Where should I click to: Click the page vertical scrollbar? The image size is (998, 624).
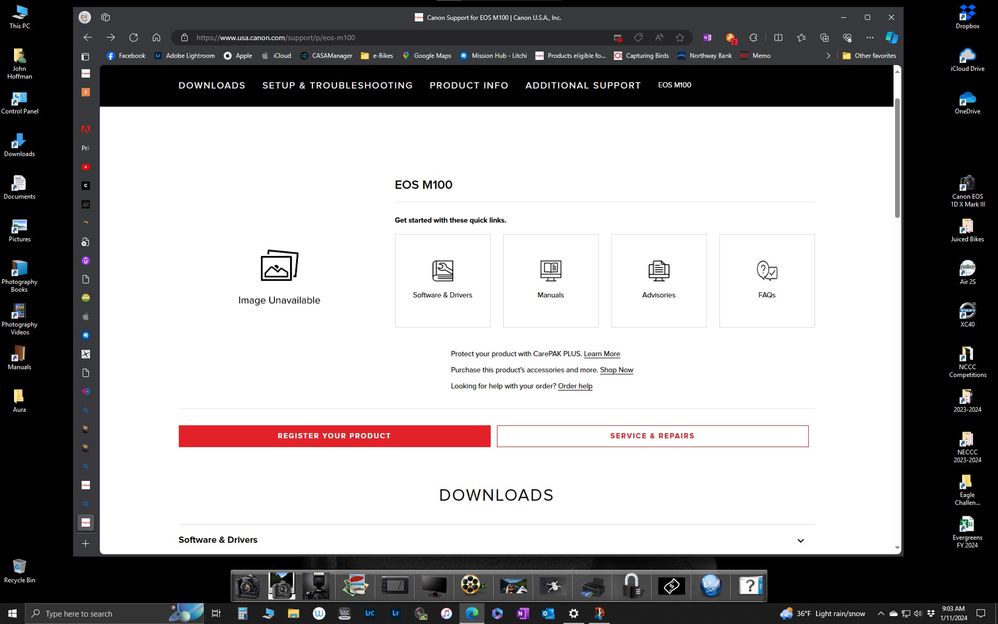pos(897,160)
